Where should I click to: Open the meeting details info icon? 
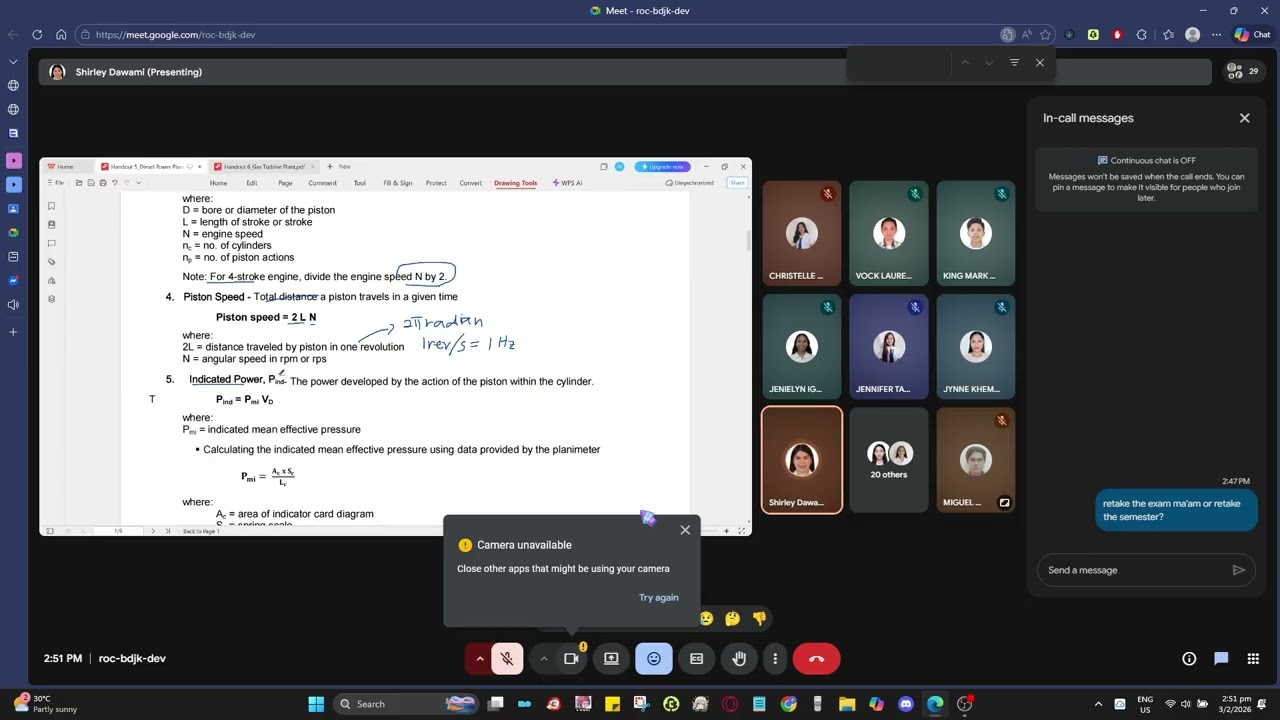coord(1189,659)
